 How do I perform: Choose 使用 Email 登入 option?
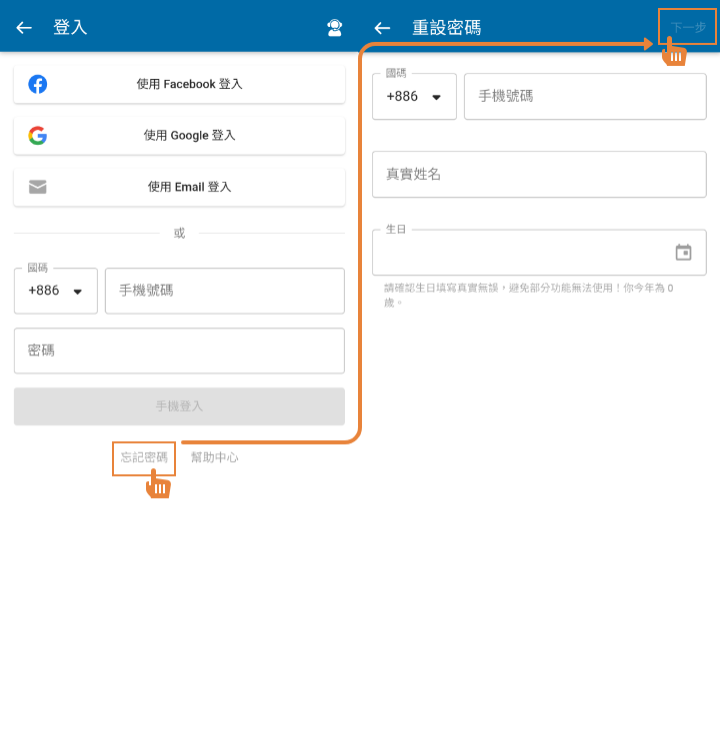(179, 187)
